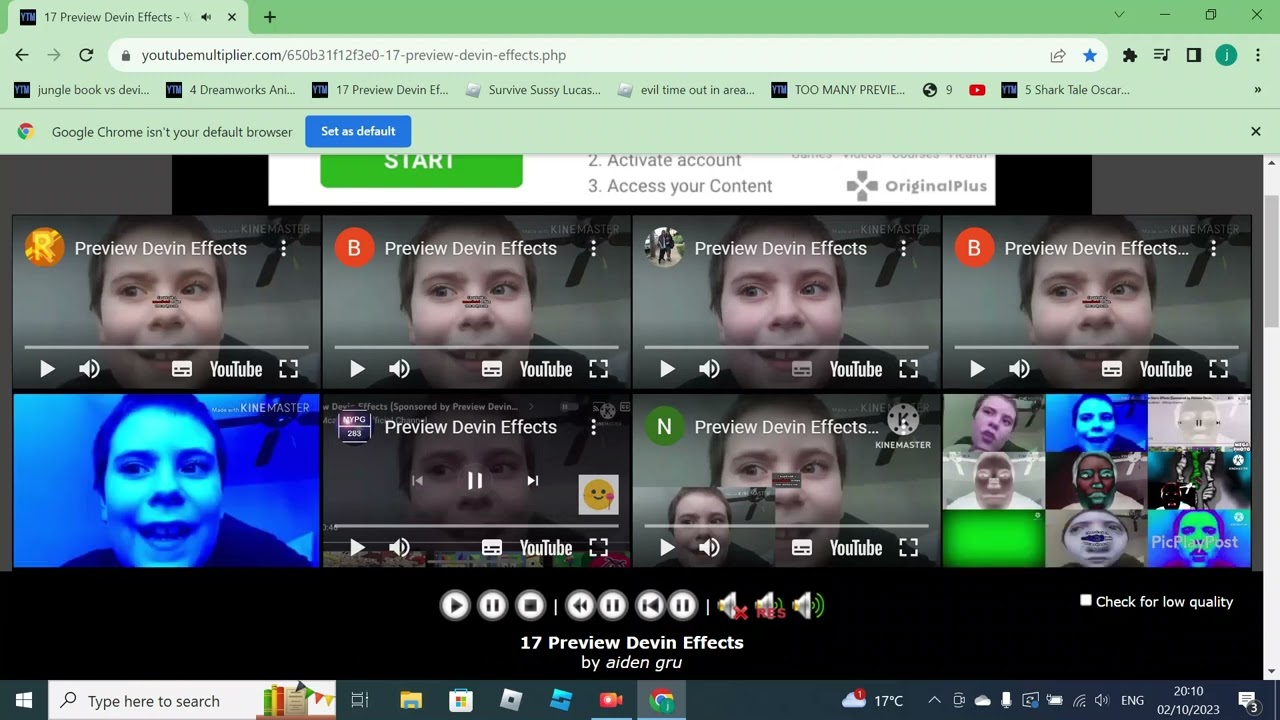This screenshot has width=1280, height=720.
Task: Reload the page
Action: [86, 55]
